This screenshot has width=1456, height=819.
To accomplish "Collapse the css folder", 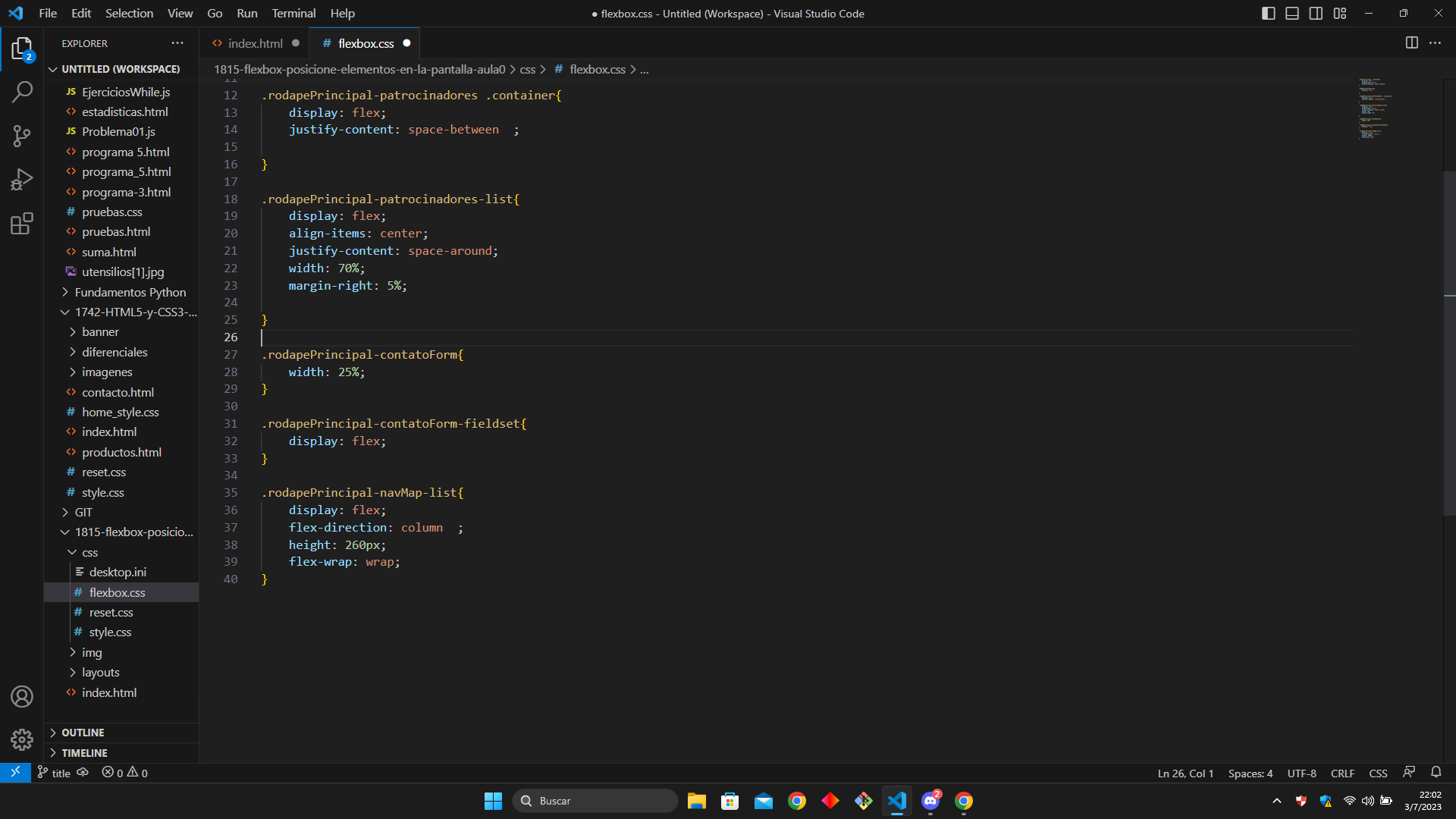I will coord(121,552).
